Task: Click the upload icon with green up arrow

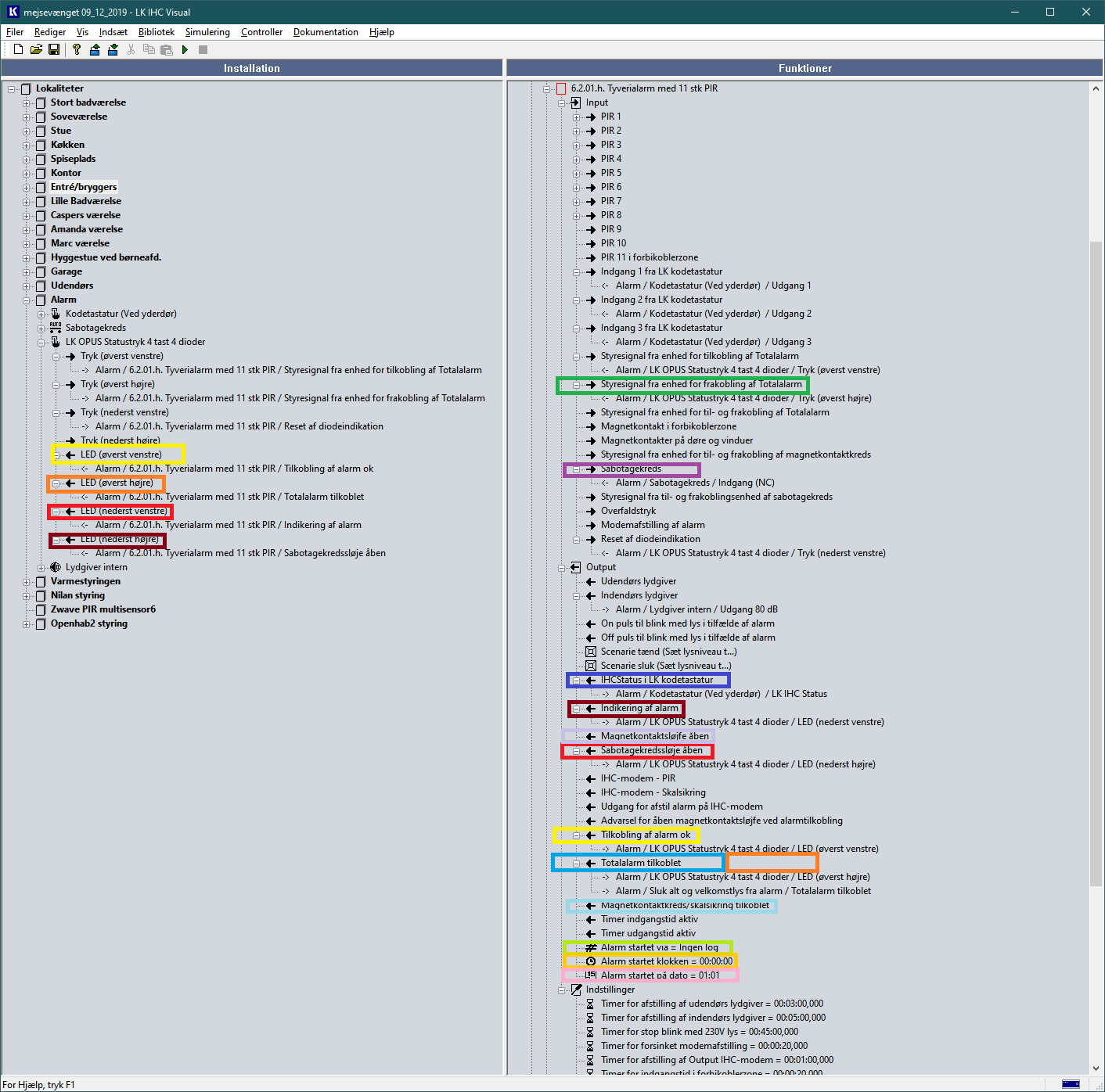Action: click(95, 49)
